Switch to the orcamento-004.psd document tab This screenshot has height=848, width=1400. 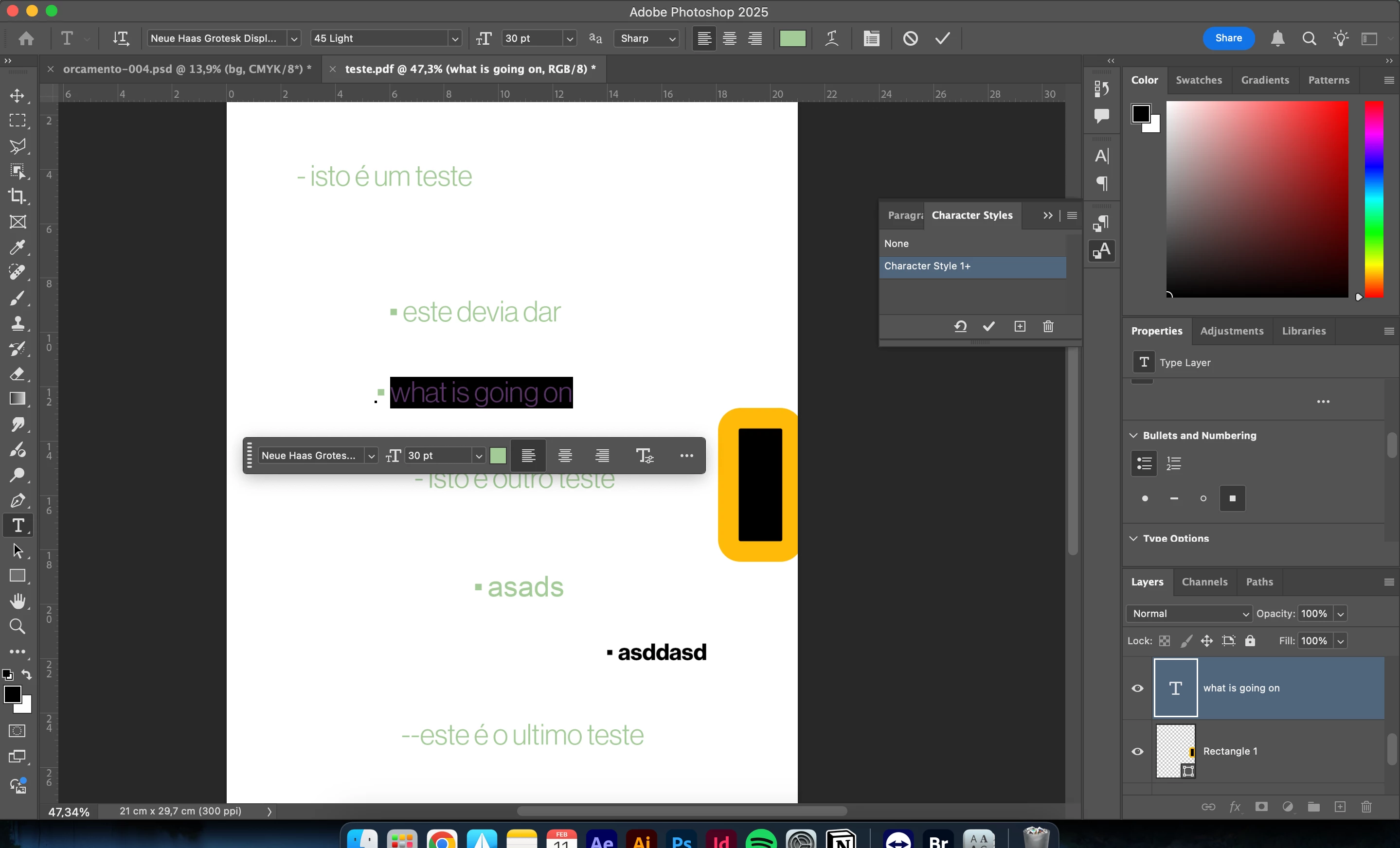tap(186, 70)
